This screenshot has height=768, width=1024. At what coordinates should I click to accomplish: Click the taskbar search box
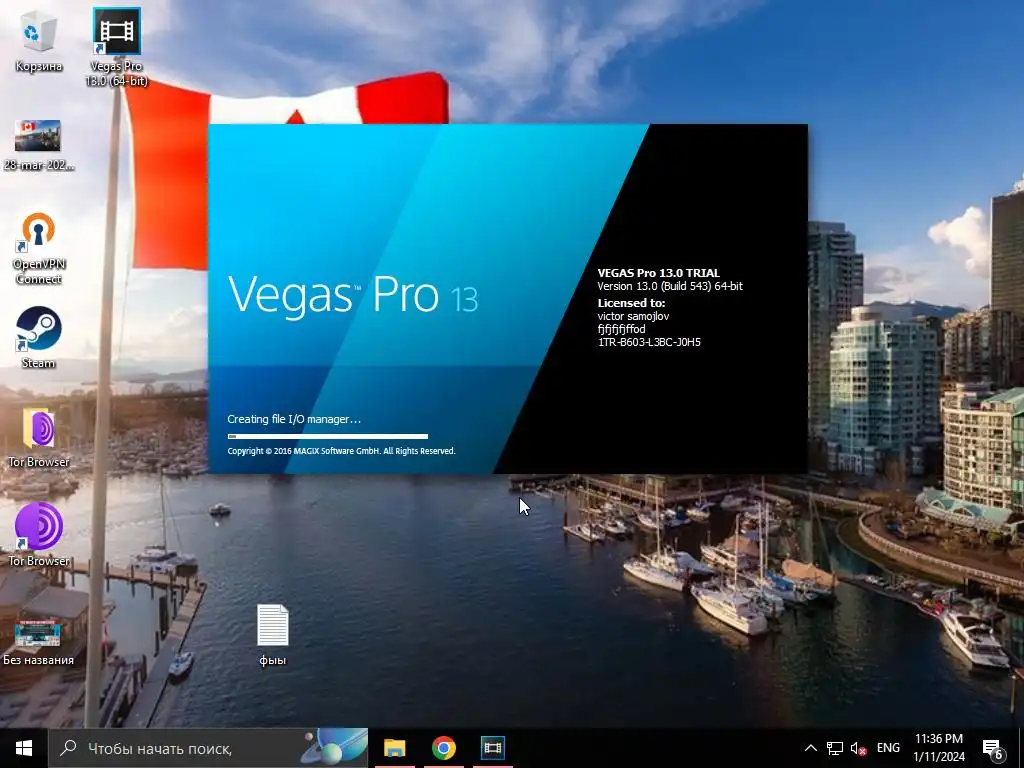[x=208, y=748]
